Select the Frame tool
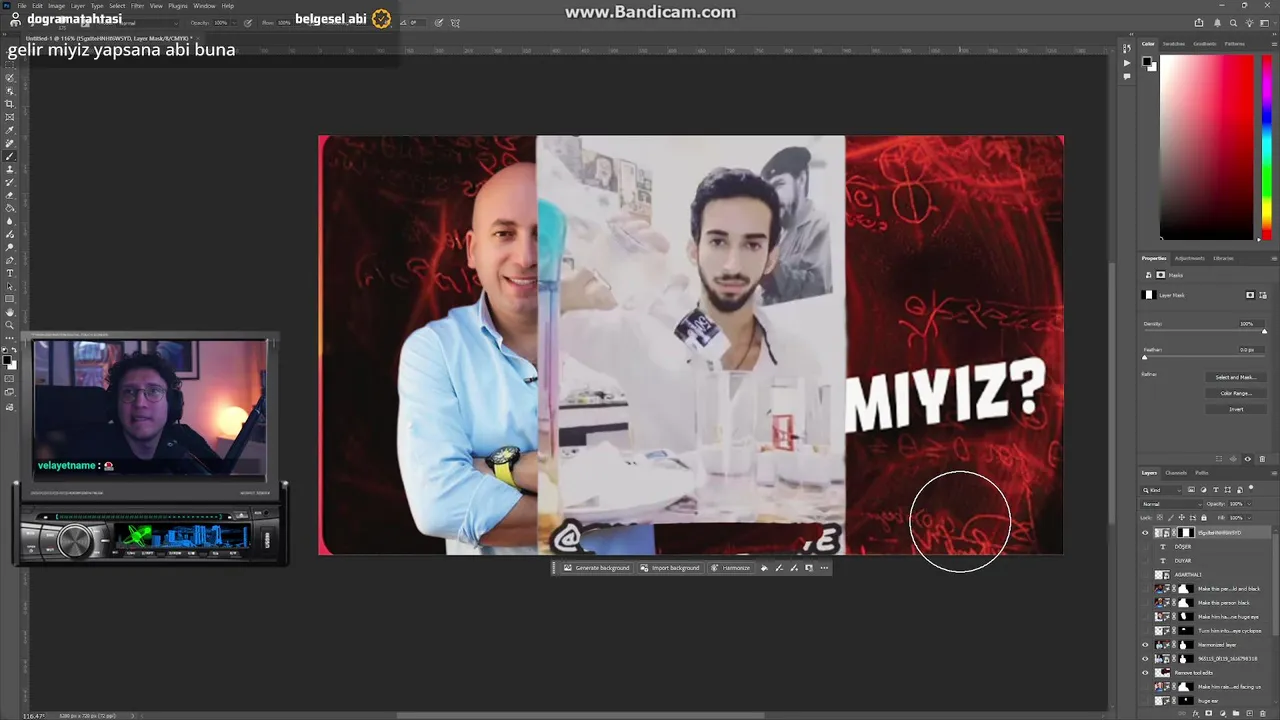The image size is (1280, 720). (x=10, y=117)
